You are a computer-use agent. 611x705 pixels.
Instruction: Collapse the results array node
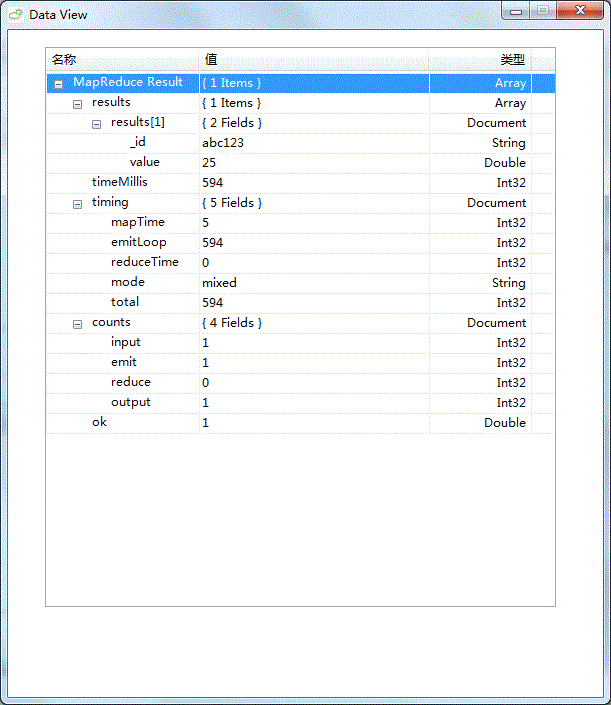(x=77, y=104)
